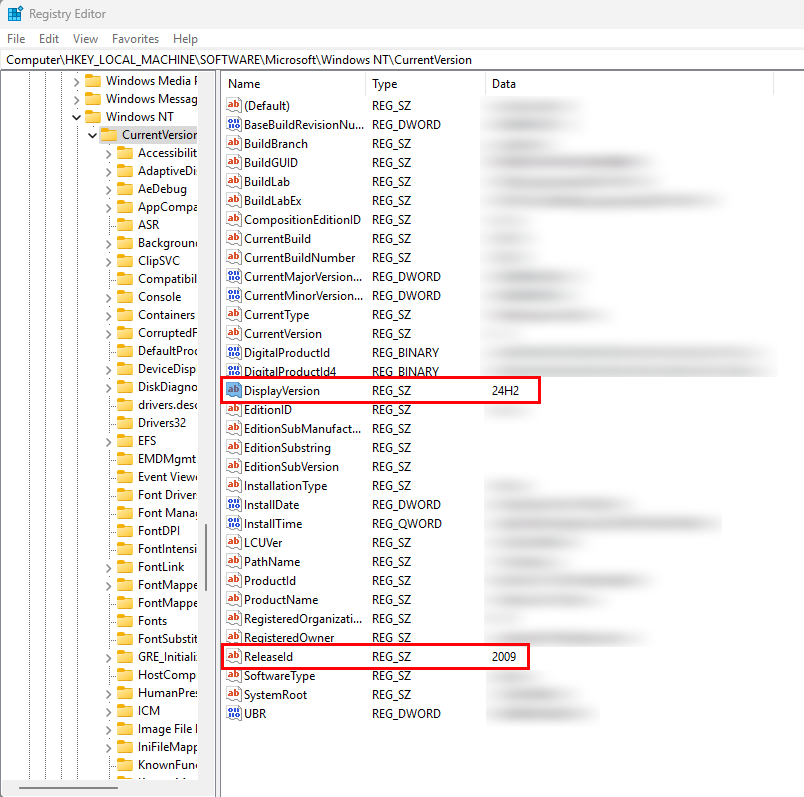Click the folder icon for Fonts key
Screen dimensions: 804x797
coord(125,621)
